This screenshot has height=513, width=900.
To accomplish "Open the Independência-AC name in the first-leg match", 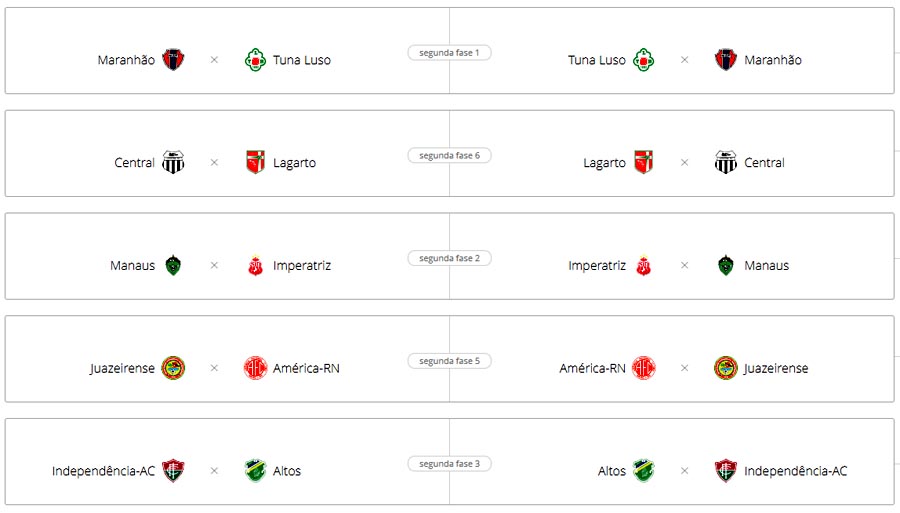I will tap(103, 471).
